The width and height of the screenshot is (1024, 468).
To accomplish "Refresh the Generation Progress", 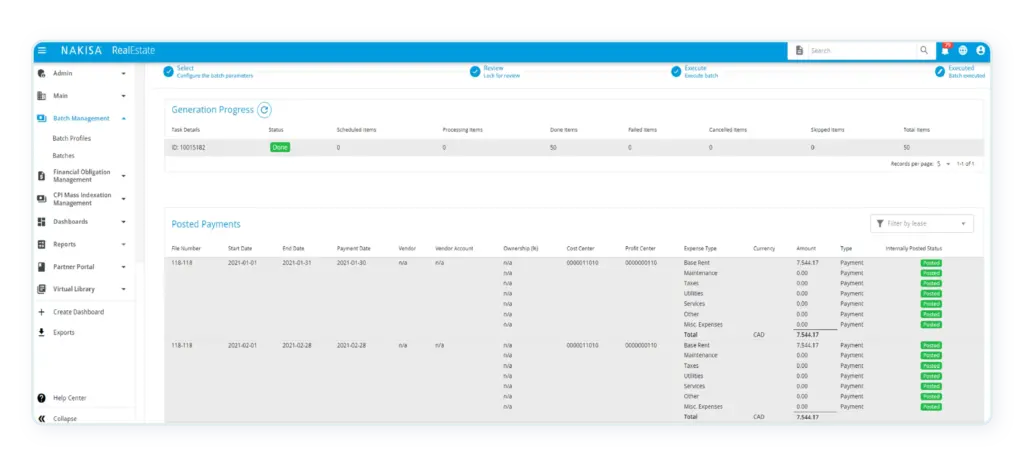I will [x=264, y=110].
